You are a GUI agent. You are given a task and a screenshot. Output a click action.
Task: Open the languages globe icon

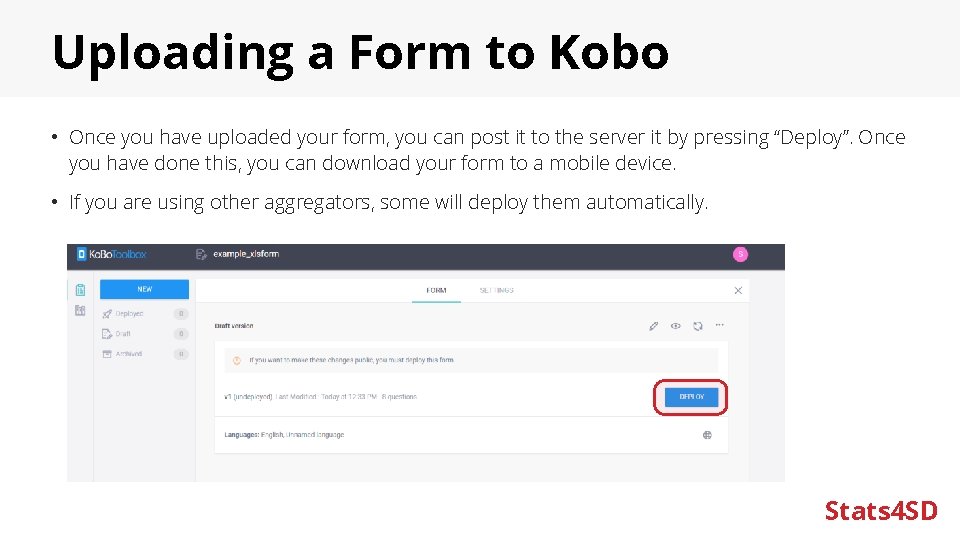(x=708, y=435)
